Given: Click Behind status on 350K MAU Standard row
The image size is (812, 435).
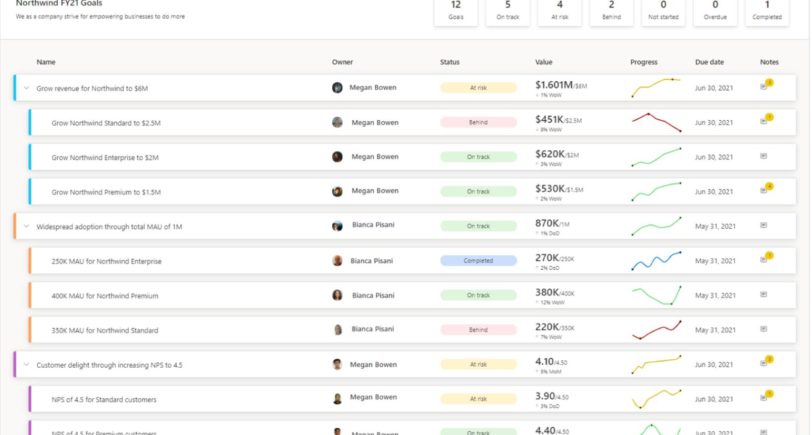Looking at the screenshot, I should point(478,329).
